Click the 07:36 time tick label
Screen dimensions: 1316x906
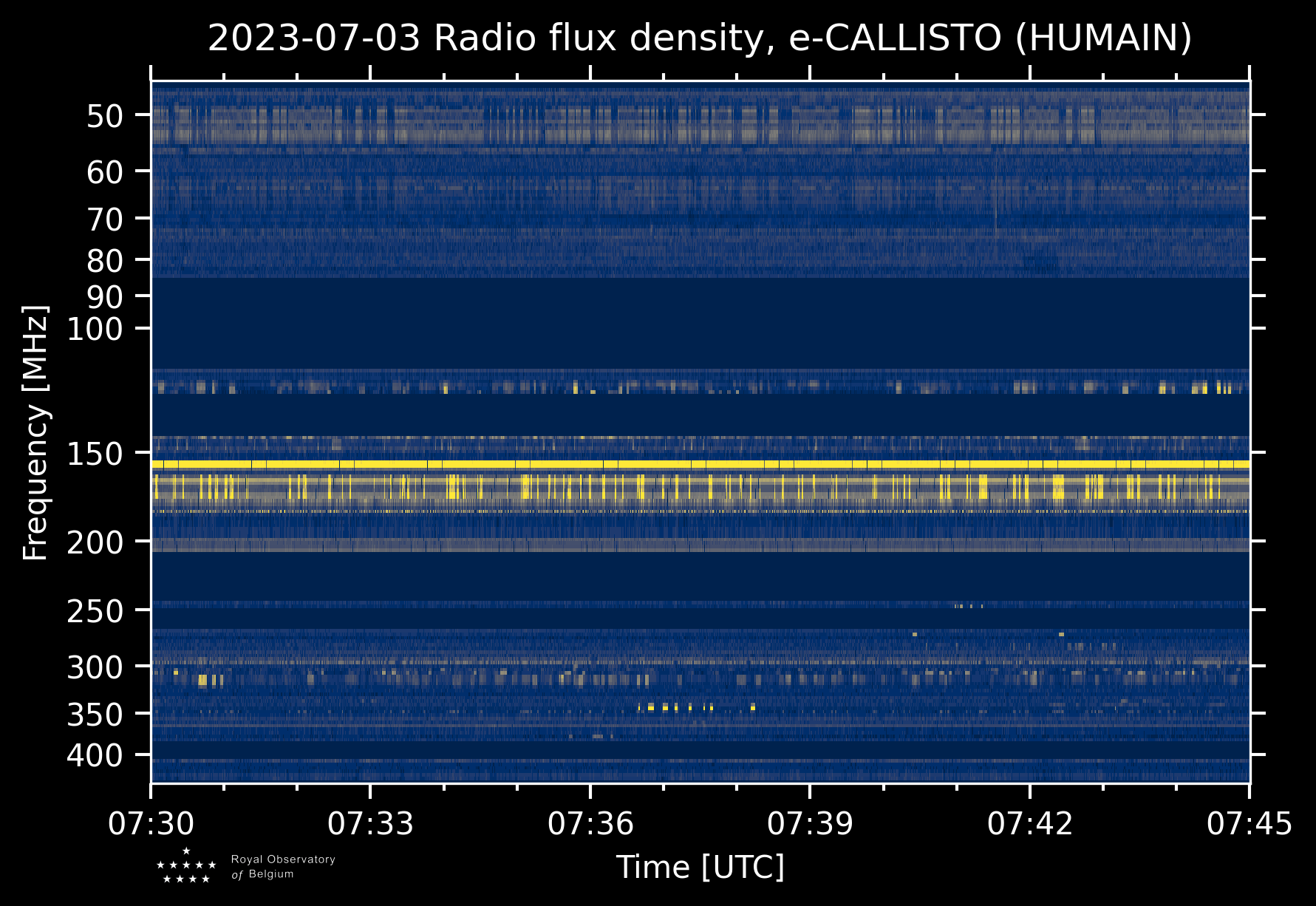590,823
